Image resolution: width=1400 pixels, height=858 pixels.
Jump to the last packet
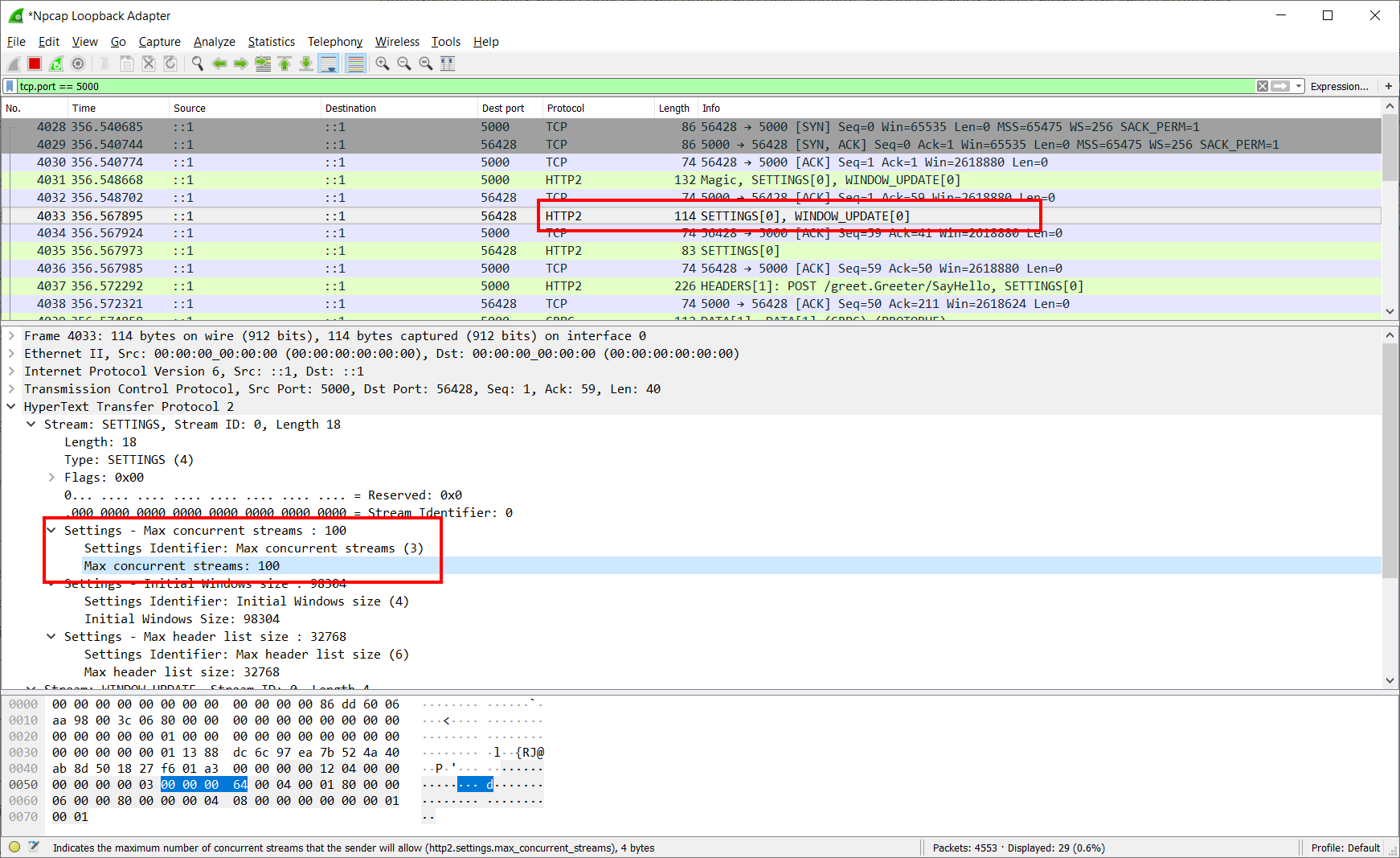(306, 64)
